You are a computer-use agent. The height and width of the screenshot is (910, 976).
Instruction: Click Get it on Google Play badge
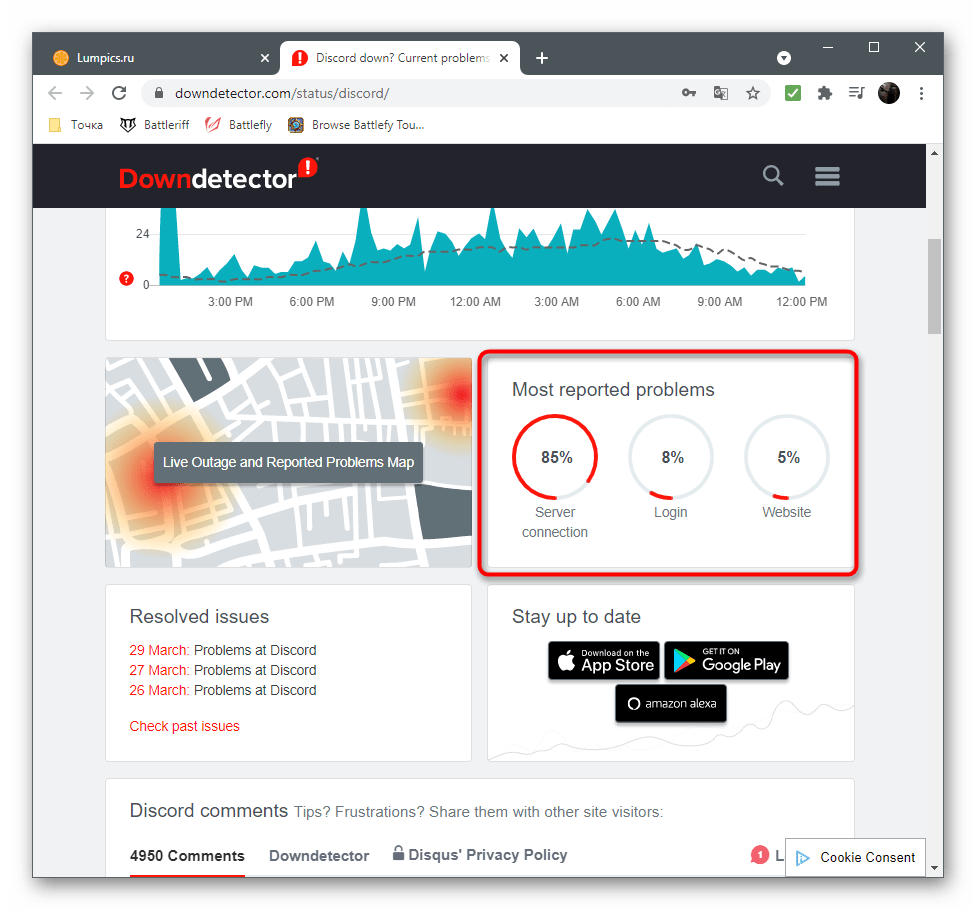pos(726,660)
